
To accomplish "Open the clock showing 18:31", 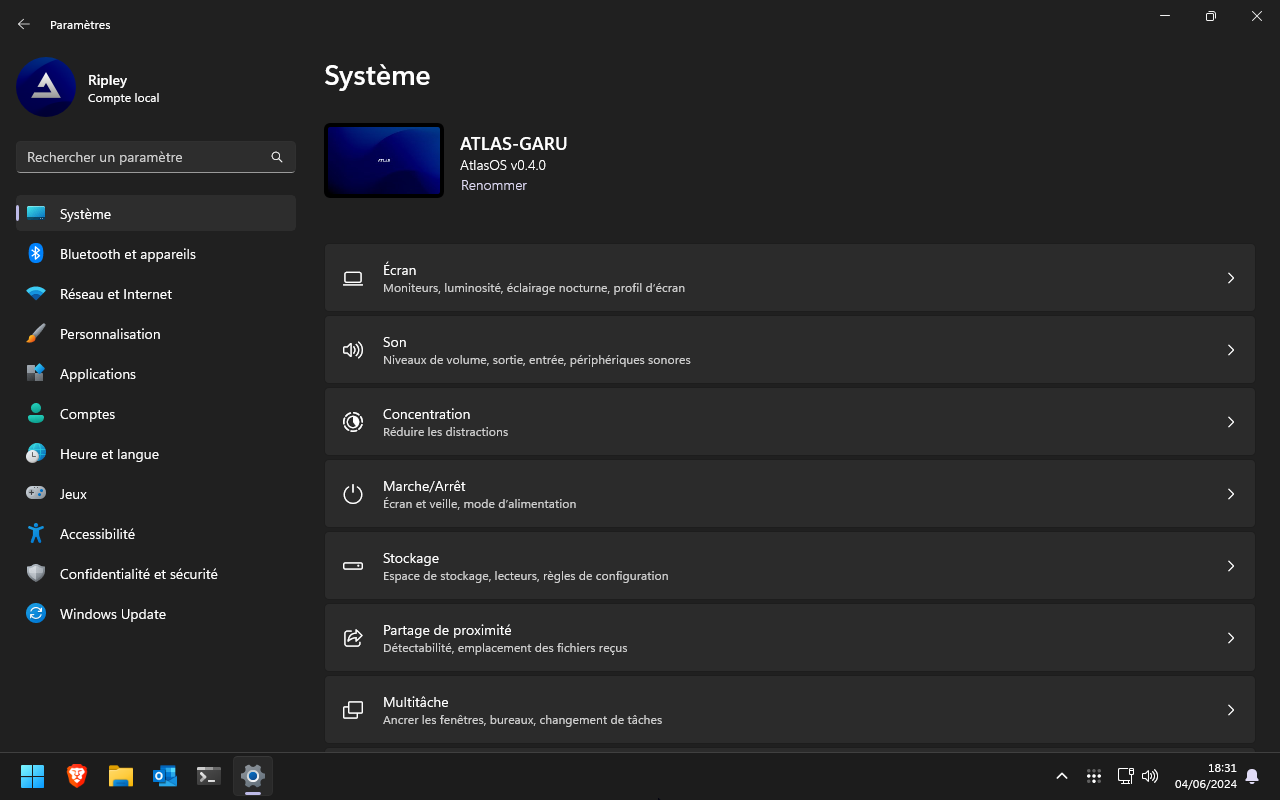I will pyautogui.click(x=1206, y=776).
